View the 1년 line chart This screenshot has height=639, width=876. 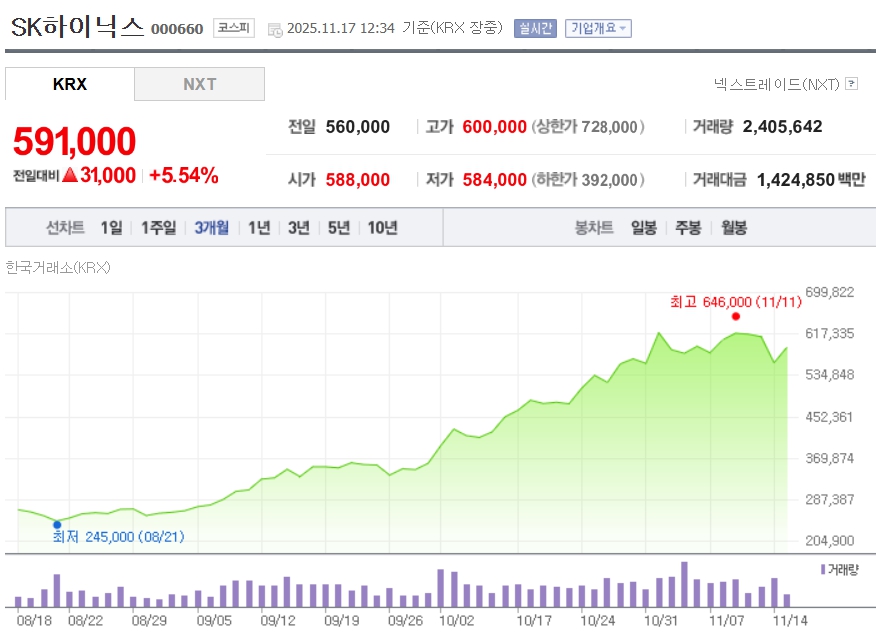coord(259,228)
